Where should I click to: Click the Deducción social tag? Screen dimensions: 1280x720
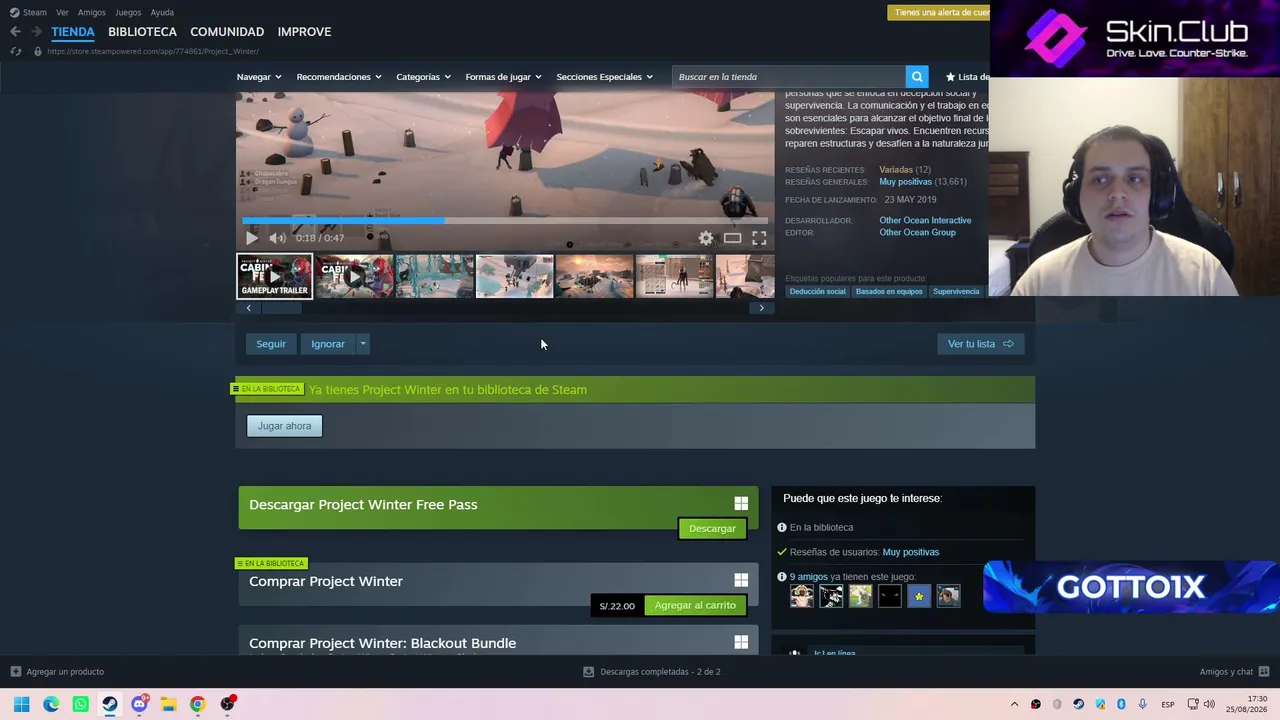tap(818, 292)
